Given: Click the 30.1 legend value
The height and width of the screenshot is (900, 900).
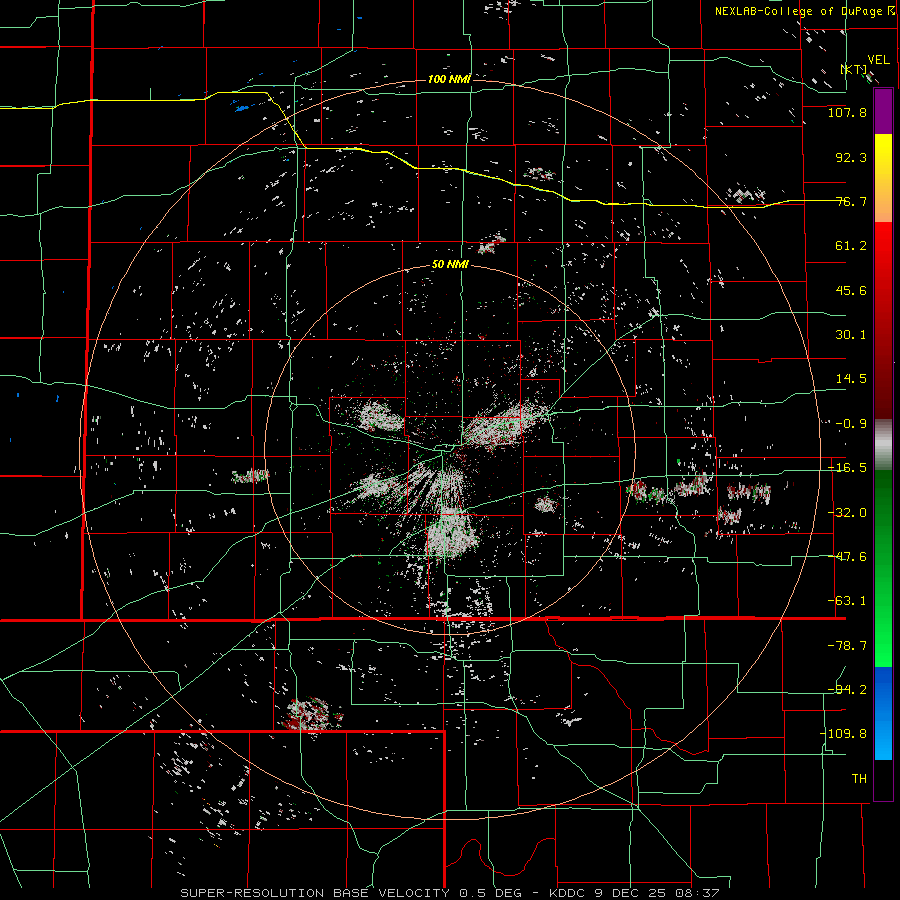Looking at the screenshot, I should tap(851, 335).
